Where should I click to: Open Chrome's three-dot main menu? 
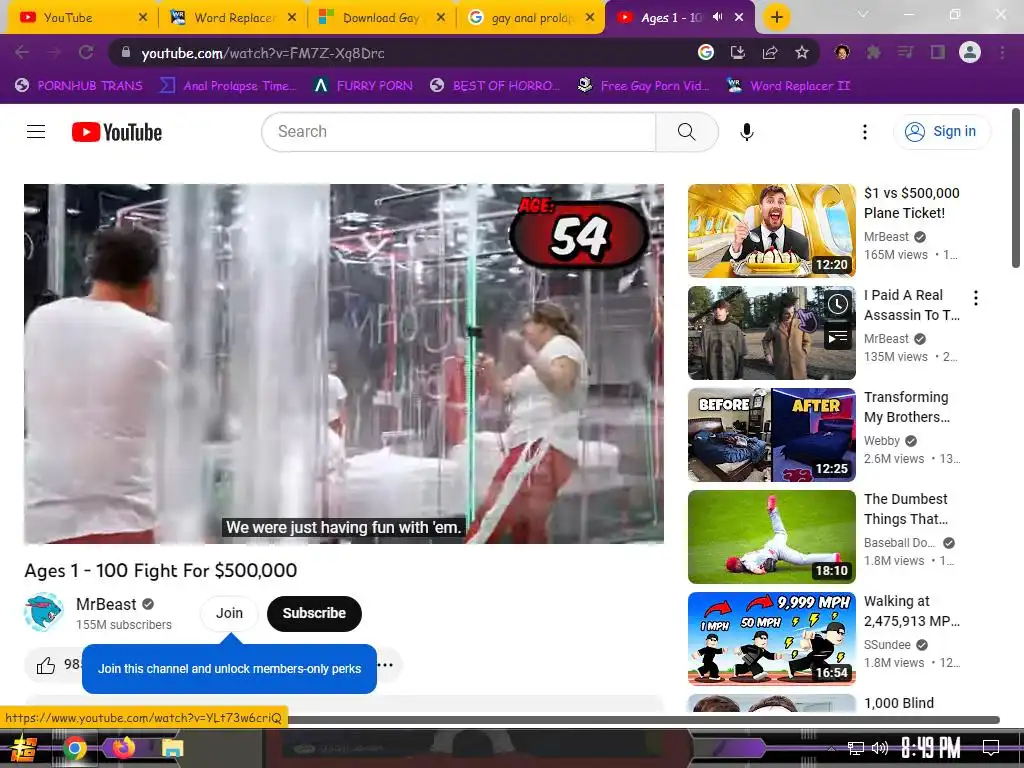click(x=1002, y=52)
